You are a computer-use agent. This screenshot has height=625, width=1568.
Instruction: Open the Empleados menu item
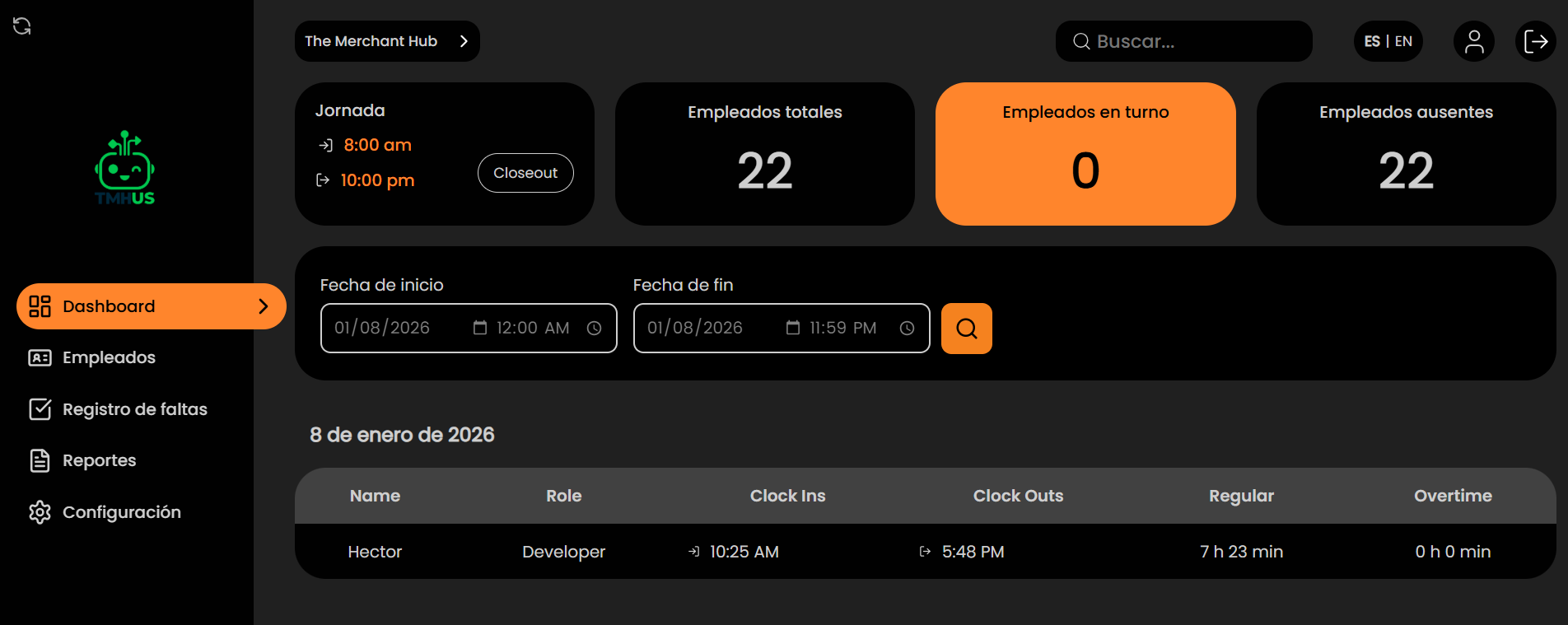[x=109, y=357]
